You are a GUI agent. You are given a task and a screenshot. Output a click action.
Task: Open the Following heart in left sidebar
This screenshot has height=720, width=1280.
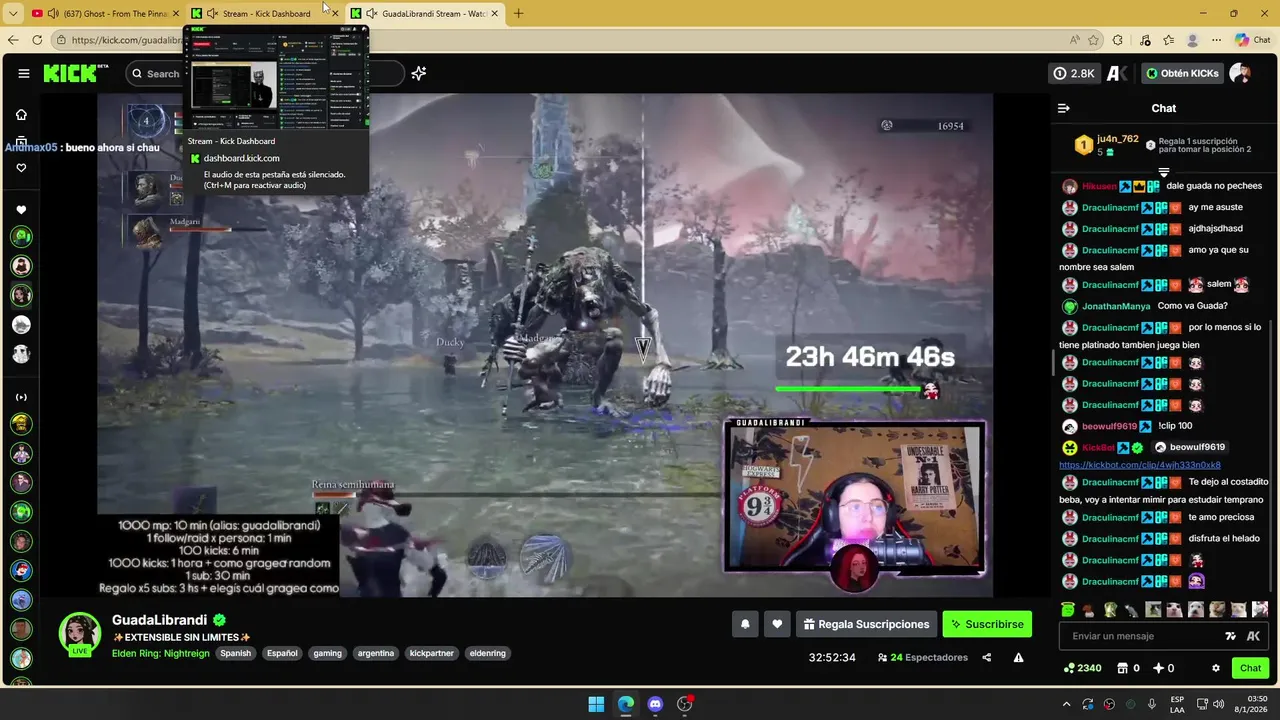[21, 168]
